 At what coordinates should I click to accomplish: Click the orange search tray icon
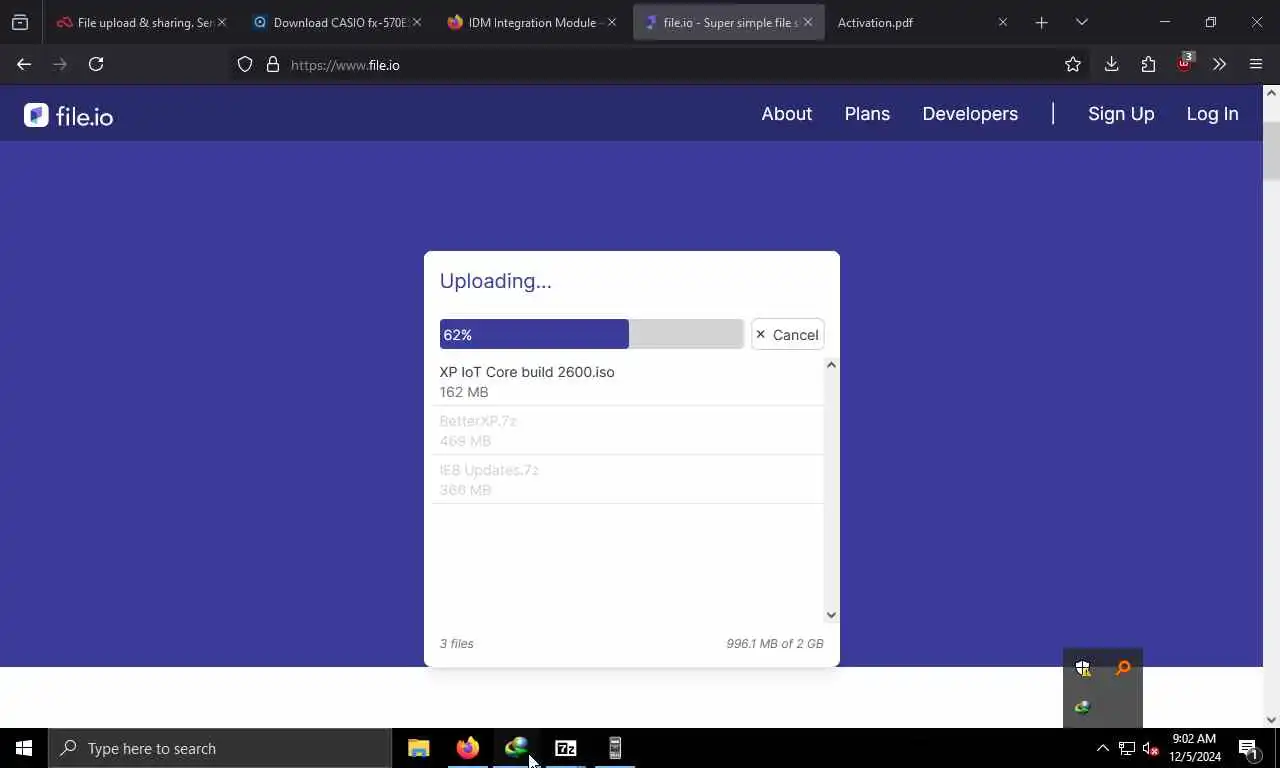tap(1123, 668)
